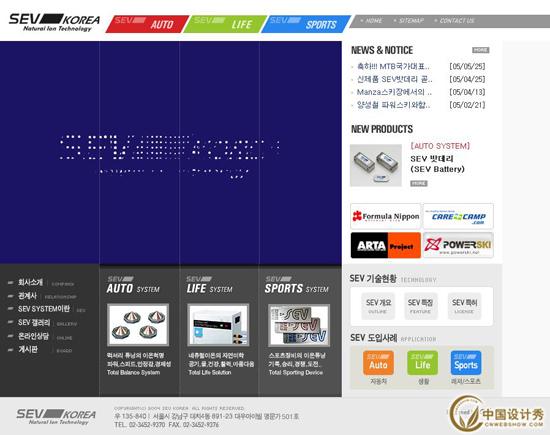Open the Care Camp banner
550x435 pixels.
458,216
